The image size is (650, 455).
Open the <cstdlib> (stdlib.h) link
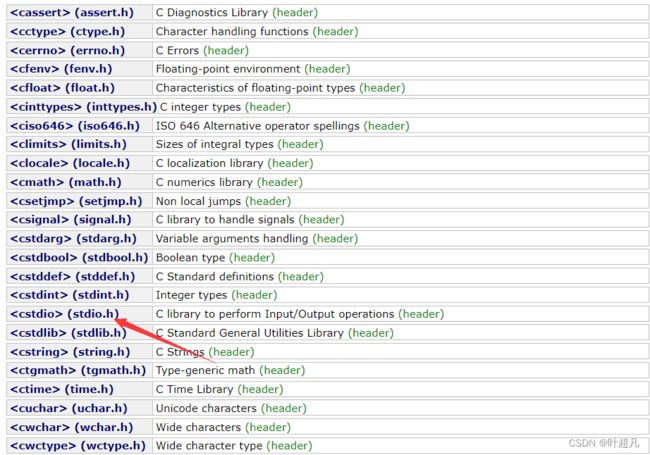tap(68, 333)
